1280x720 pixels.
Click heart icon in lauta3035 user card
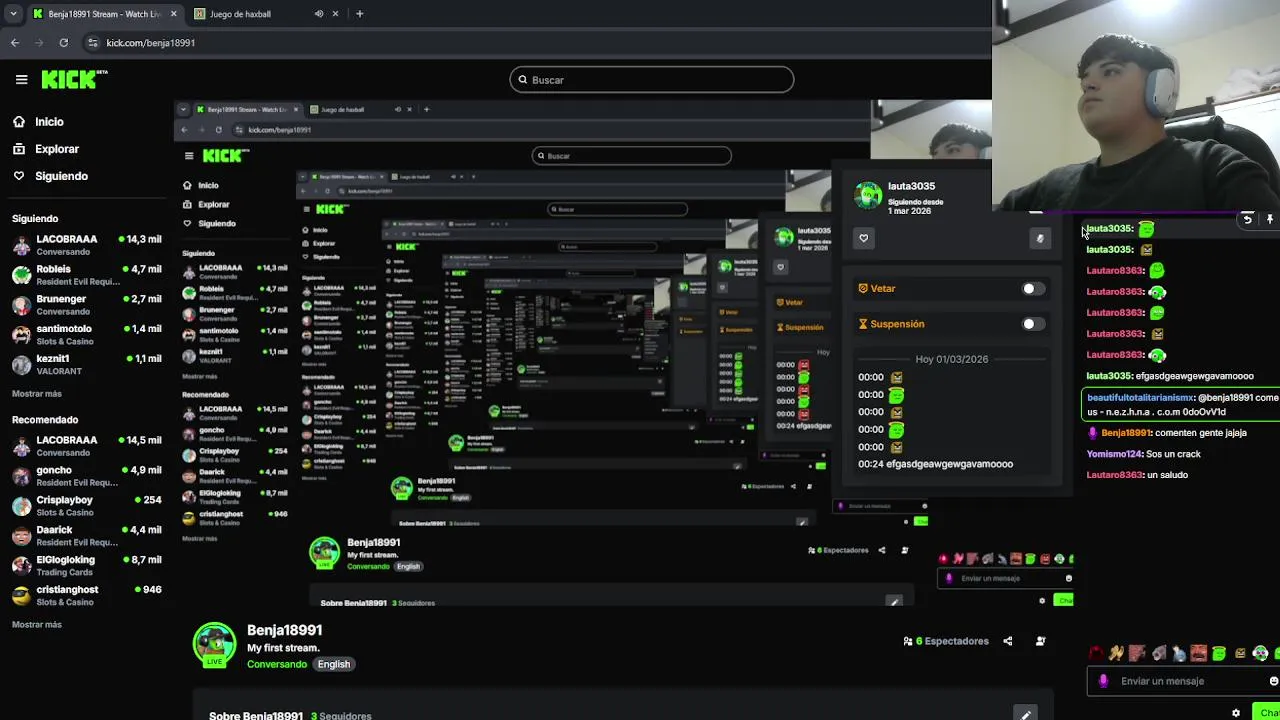click(864, 238)
